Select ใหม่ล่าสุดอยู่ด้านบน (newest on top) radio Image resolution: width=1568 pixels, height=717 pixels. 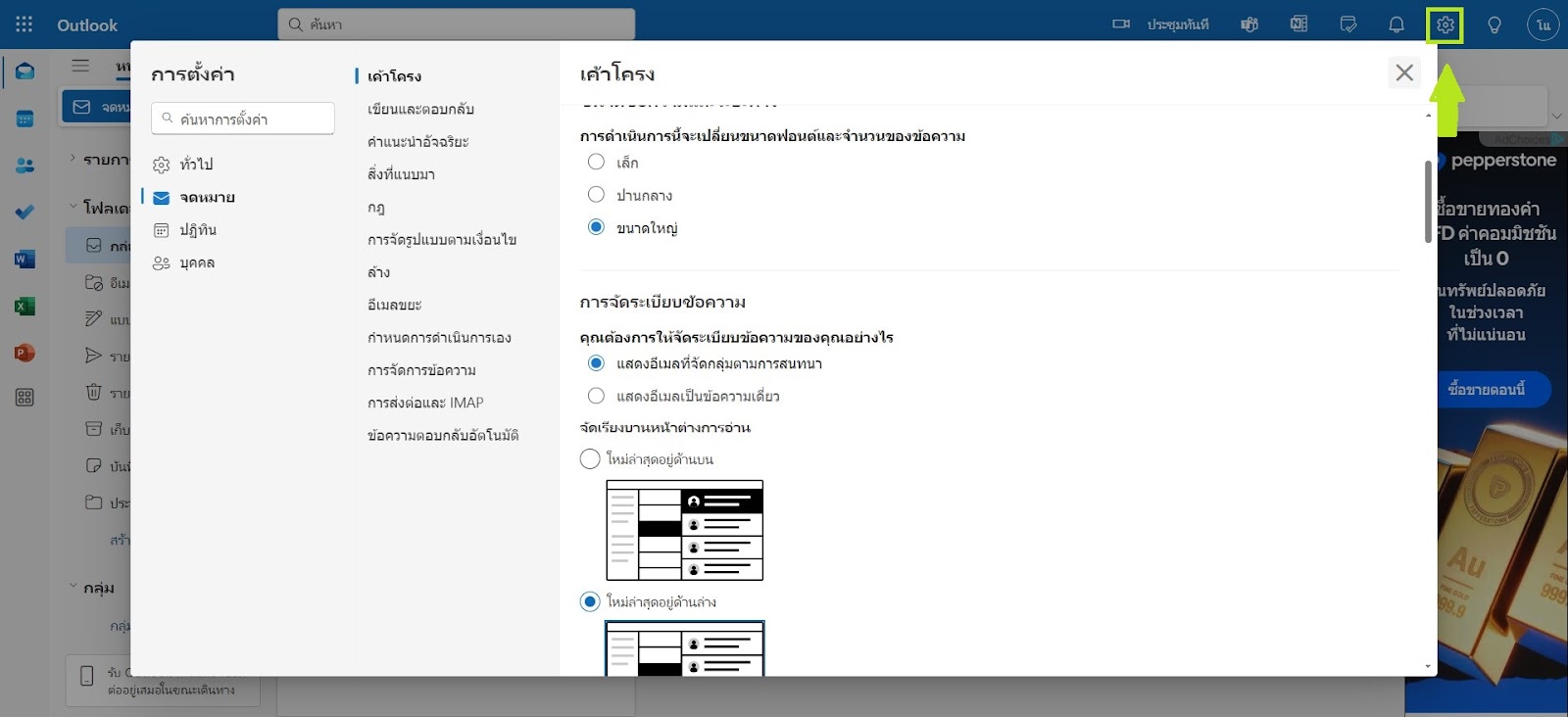[590, 458]
